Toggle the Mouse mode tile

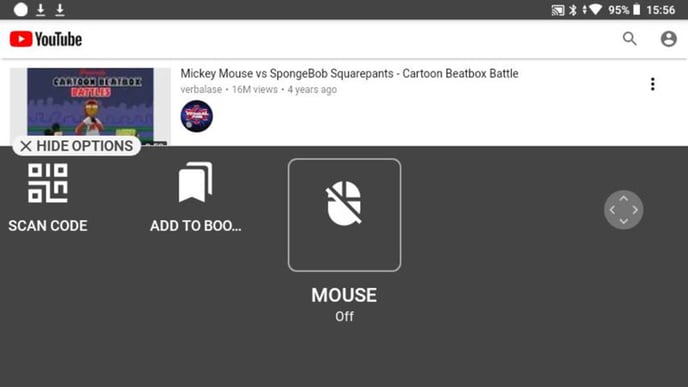344,215
